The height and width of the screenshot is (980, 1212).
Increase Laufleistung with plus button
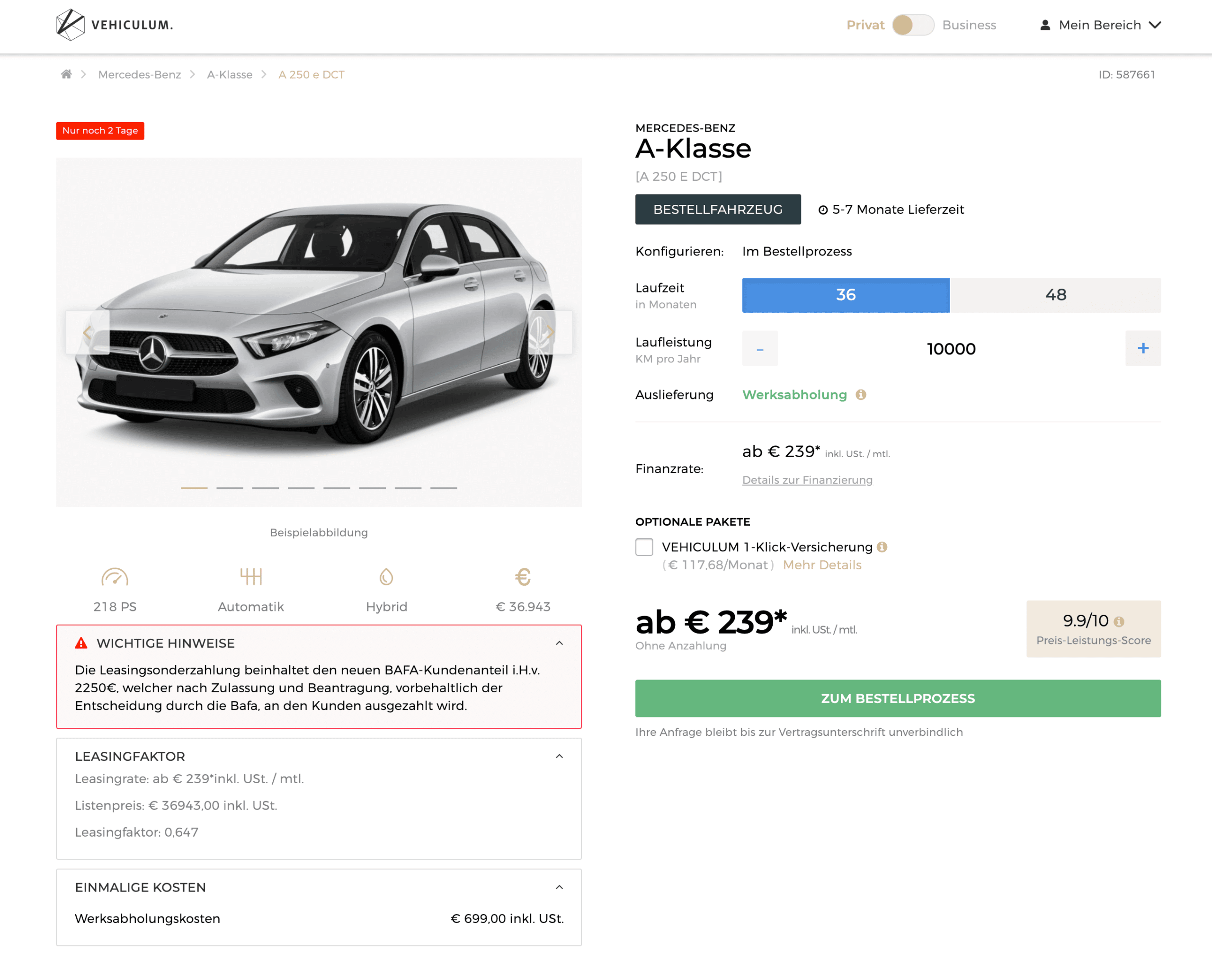1143,348
